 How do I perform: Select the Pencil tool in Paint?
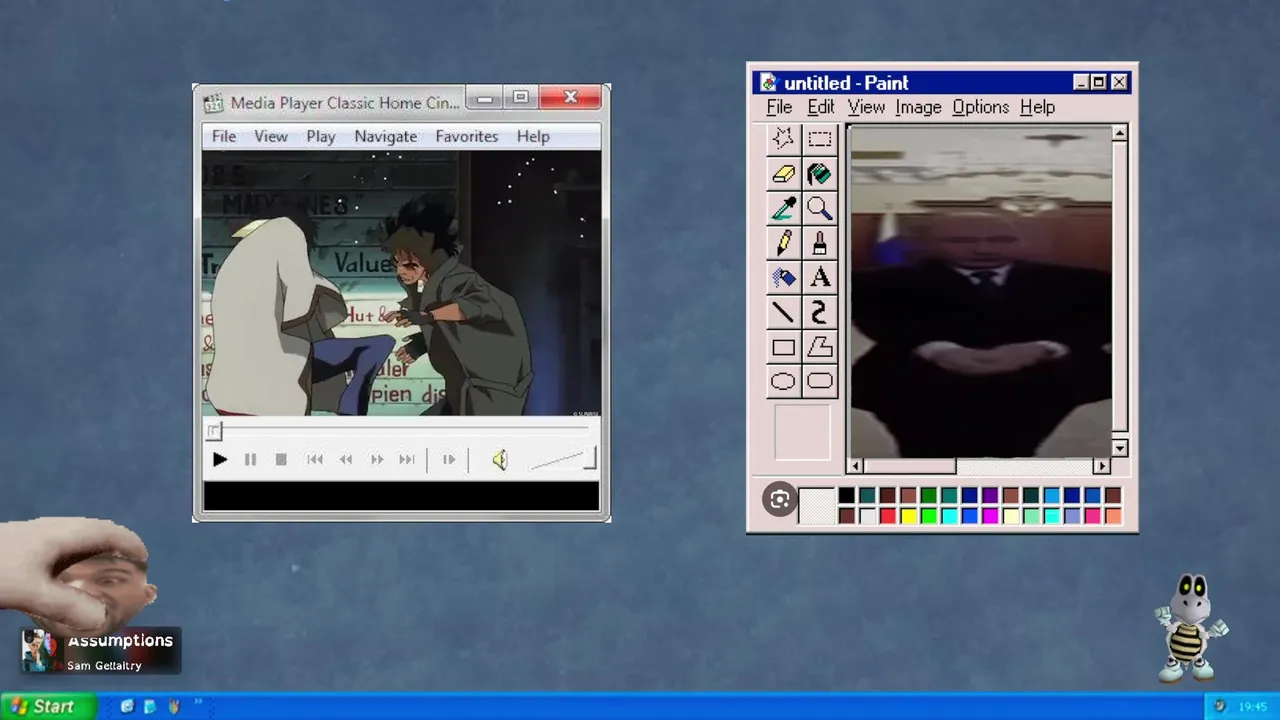point(783,243)
